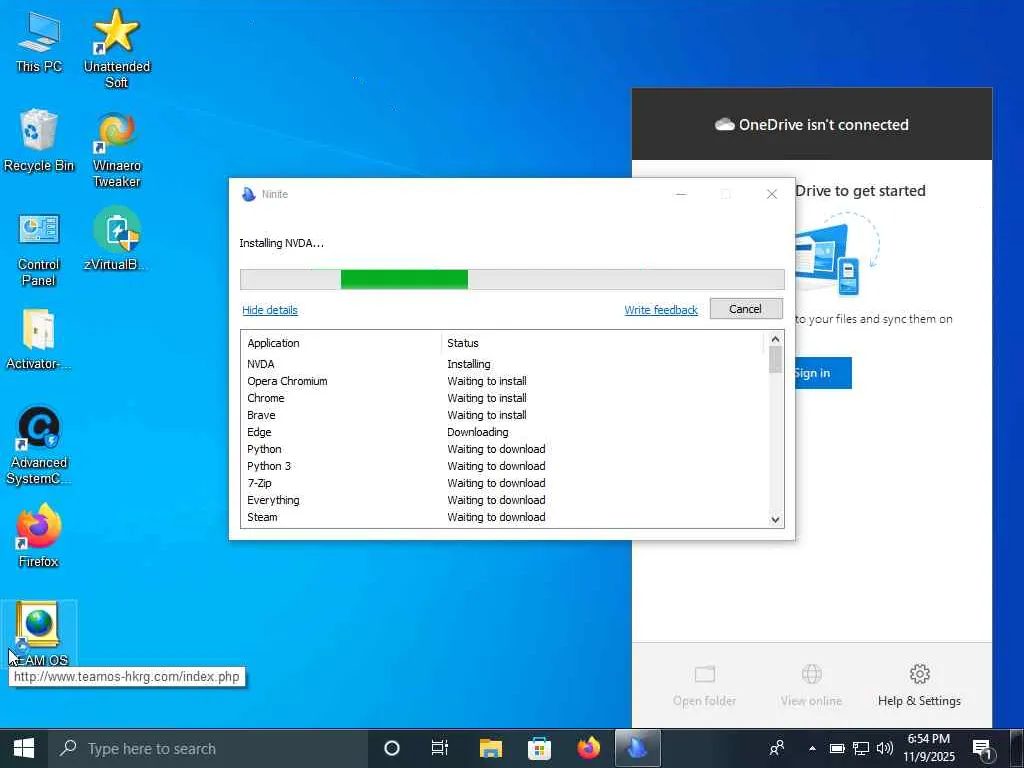Click scroll down arrow in Ninite list

[775, 520]
